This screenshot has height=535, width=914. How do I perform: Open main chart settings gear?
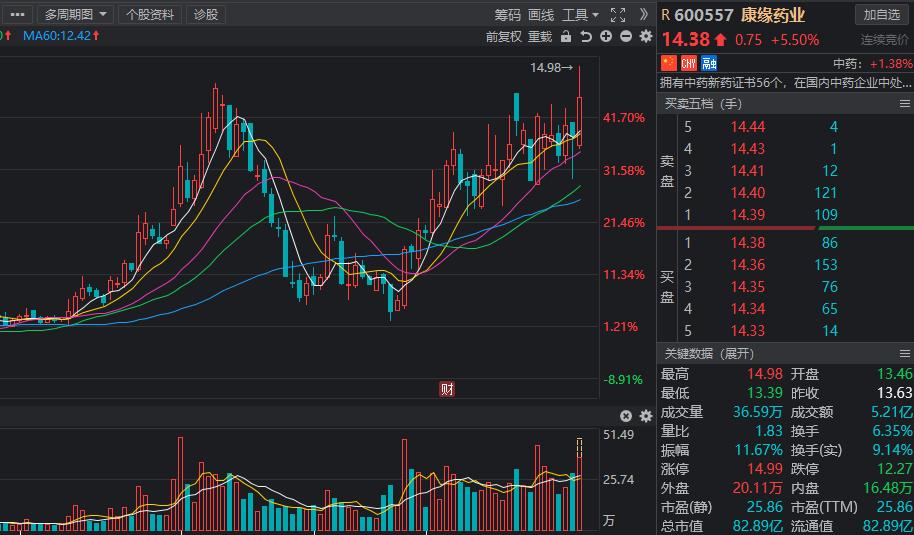coord(645,37)
